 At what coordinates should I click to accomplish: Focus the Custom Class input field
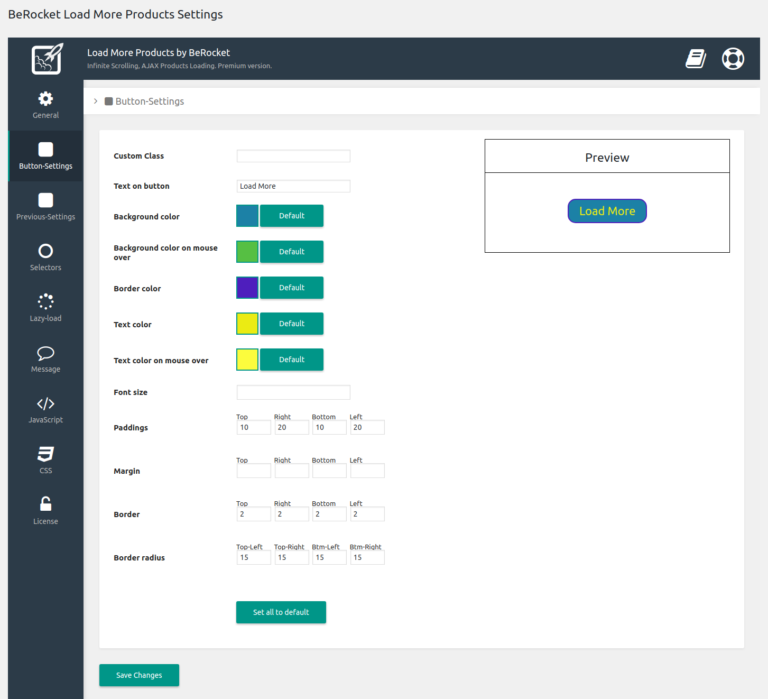pyautogui.click(x=293, y=156)
